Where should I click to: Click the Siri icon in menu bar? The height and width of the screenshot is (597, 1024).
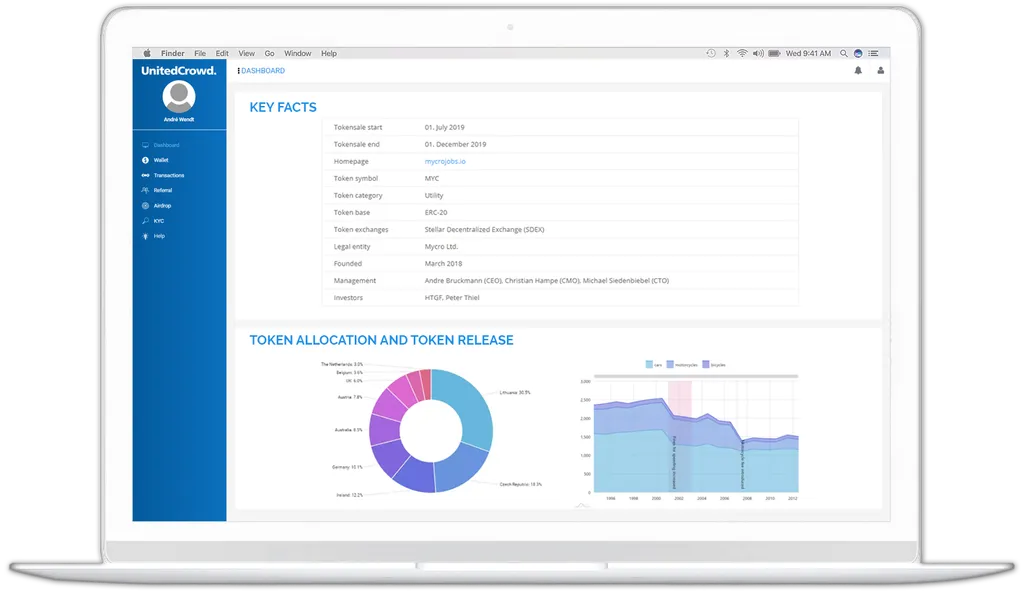click(x=858, y=54)
